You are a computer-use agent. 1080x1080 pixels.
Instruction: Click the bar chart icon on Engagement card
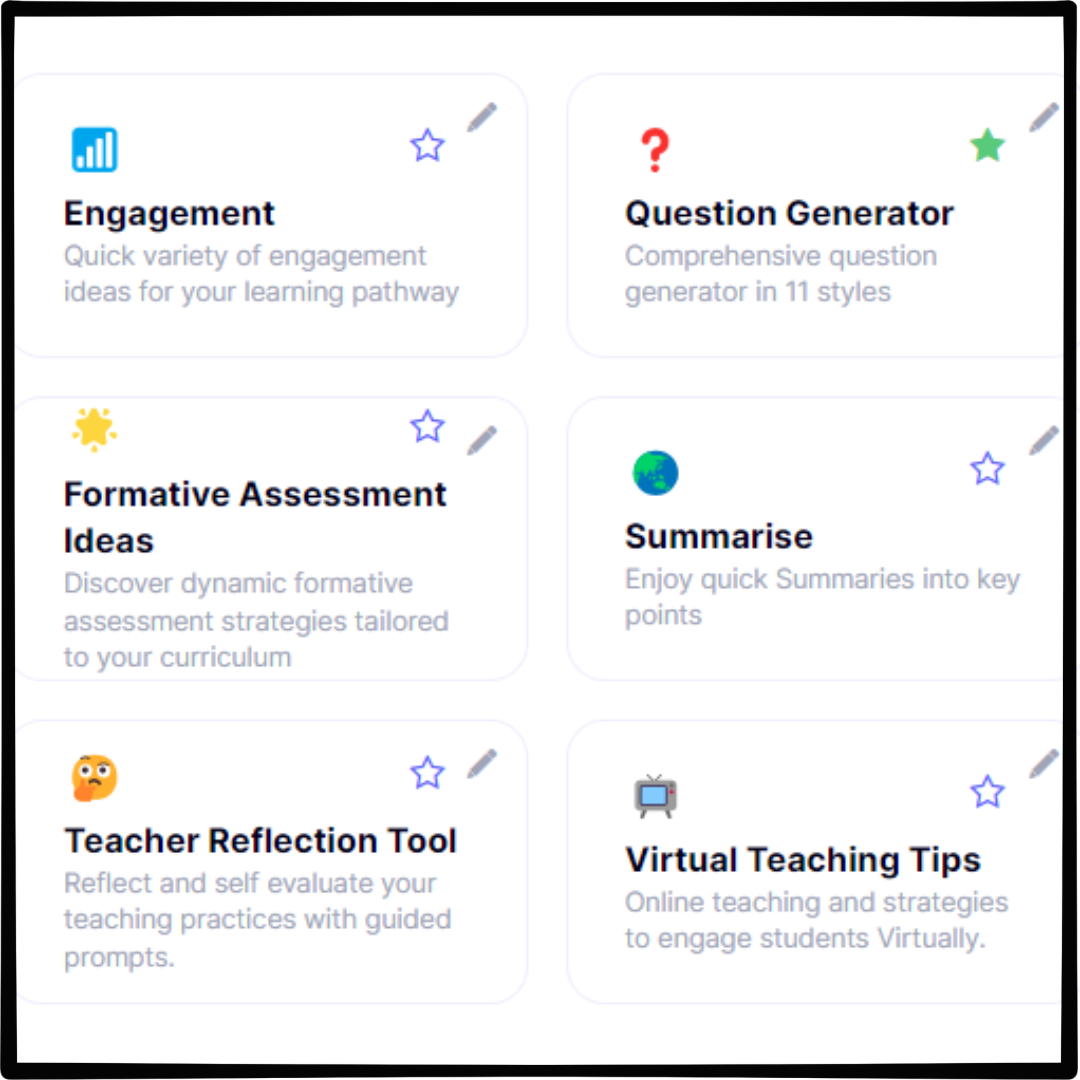[x=95, y=149]
